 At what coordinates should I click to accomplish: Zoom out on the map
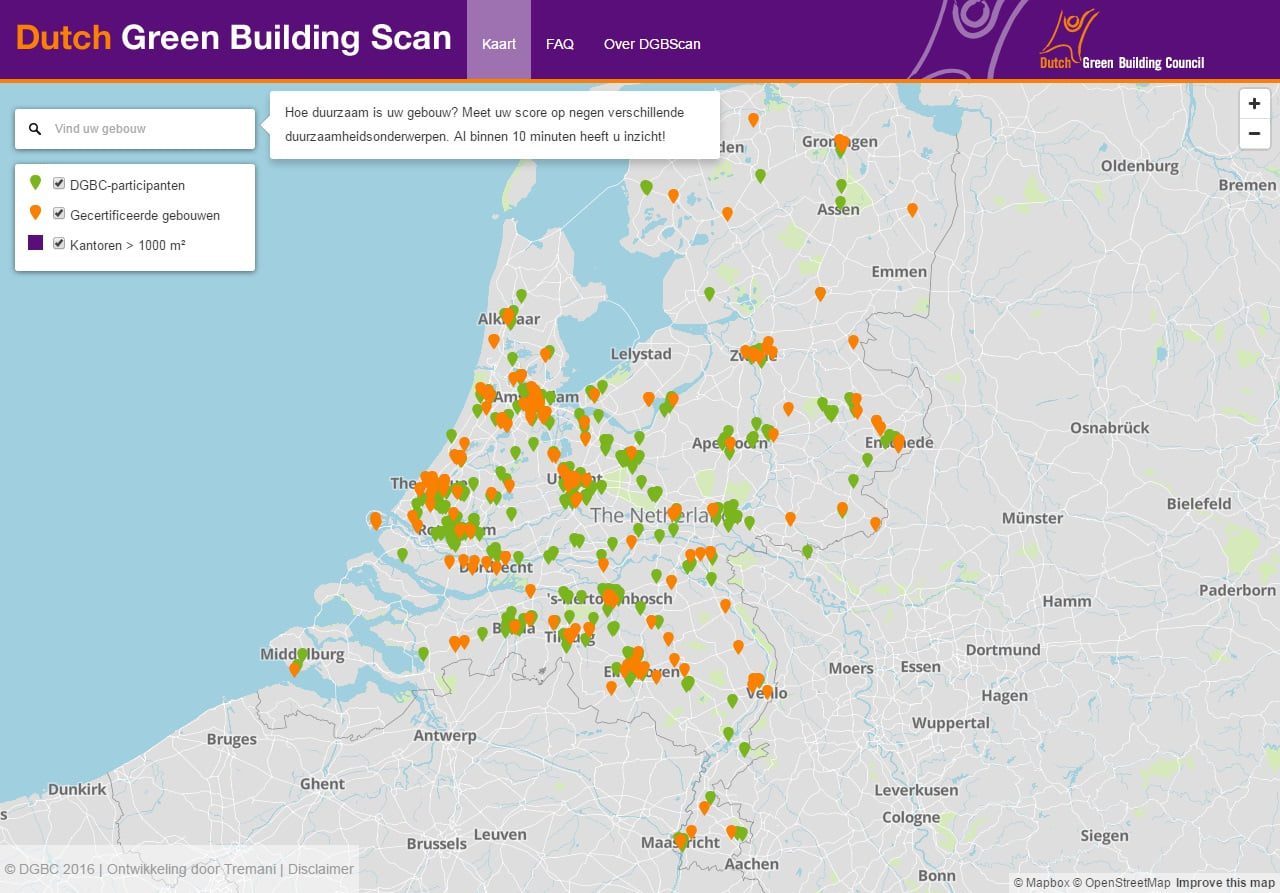coord(1254,134)
